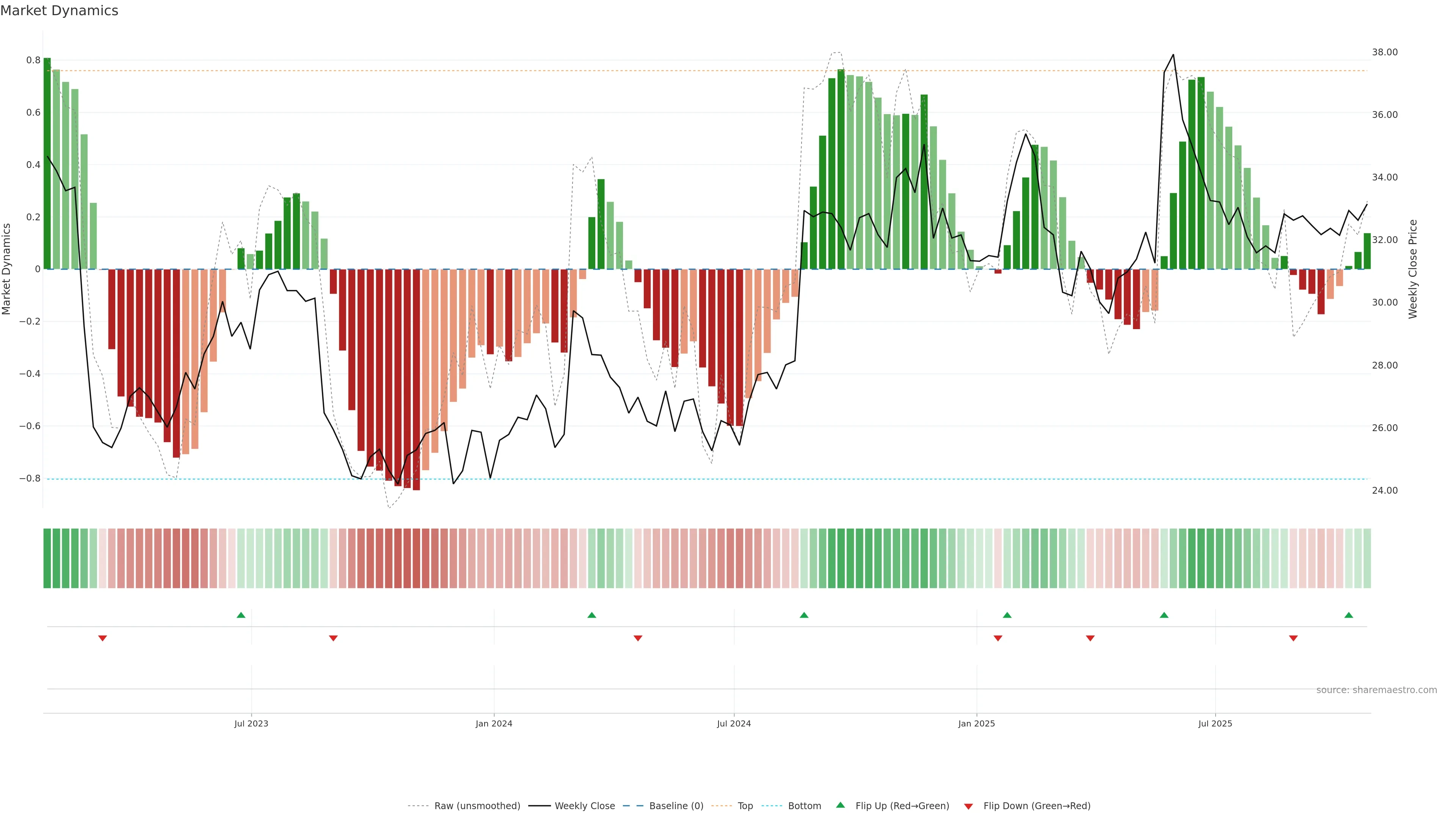Image resolution: width=1456 pixels, height=819 pixels.
Task: Click the green flip-up triangle between Jul 2024 and Jan 2025
Action: click(804, 615)
